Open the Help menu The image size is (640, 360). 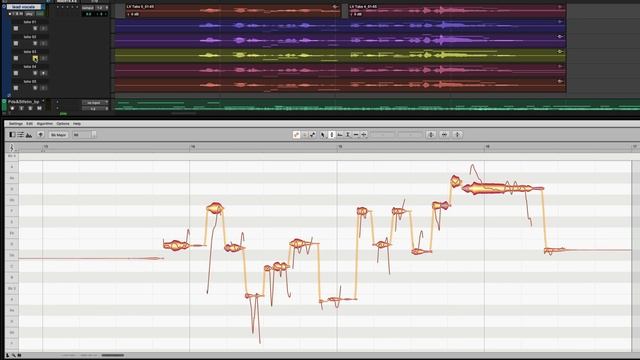click(x=77, y=124)
